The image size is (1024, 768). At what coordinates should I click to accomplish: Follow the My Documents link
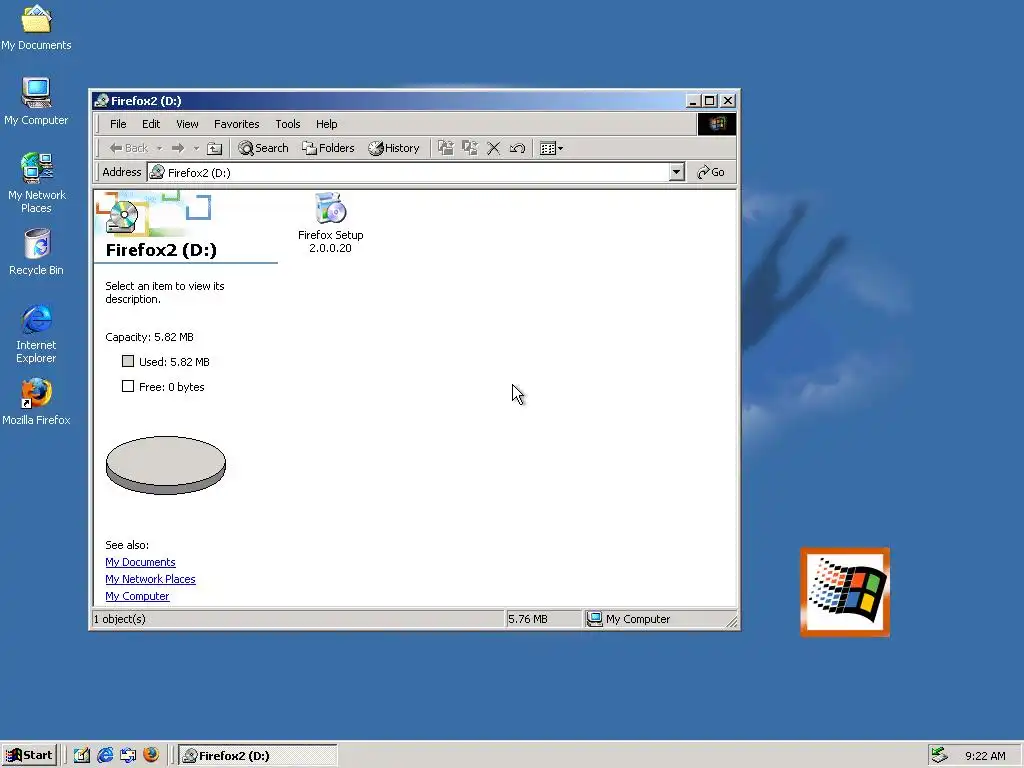coord(140,562)
